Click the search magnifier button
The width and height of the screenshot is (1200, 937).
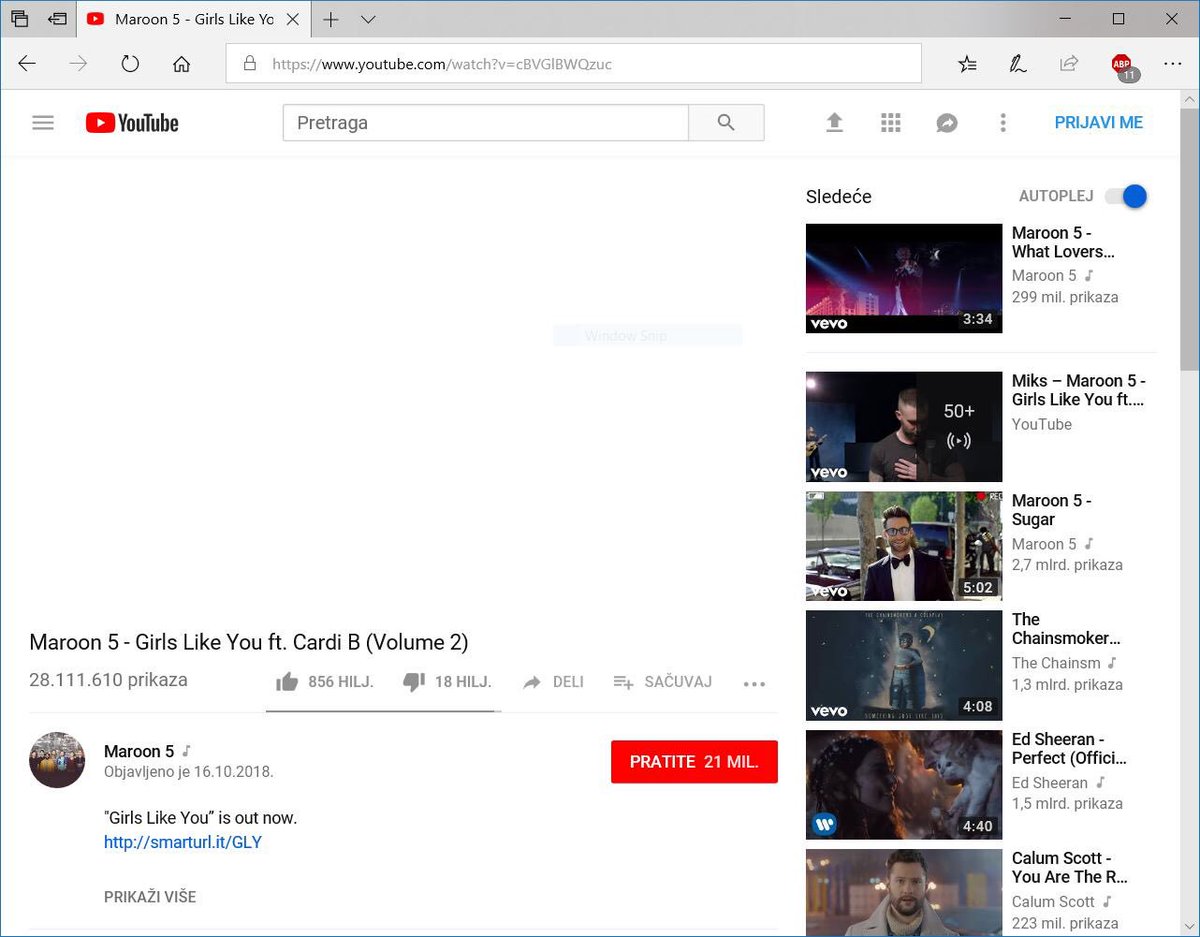(726, 123)
